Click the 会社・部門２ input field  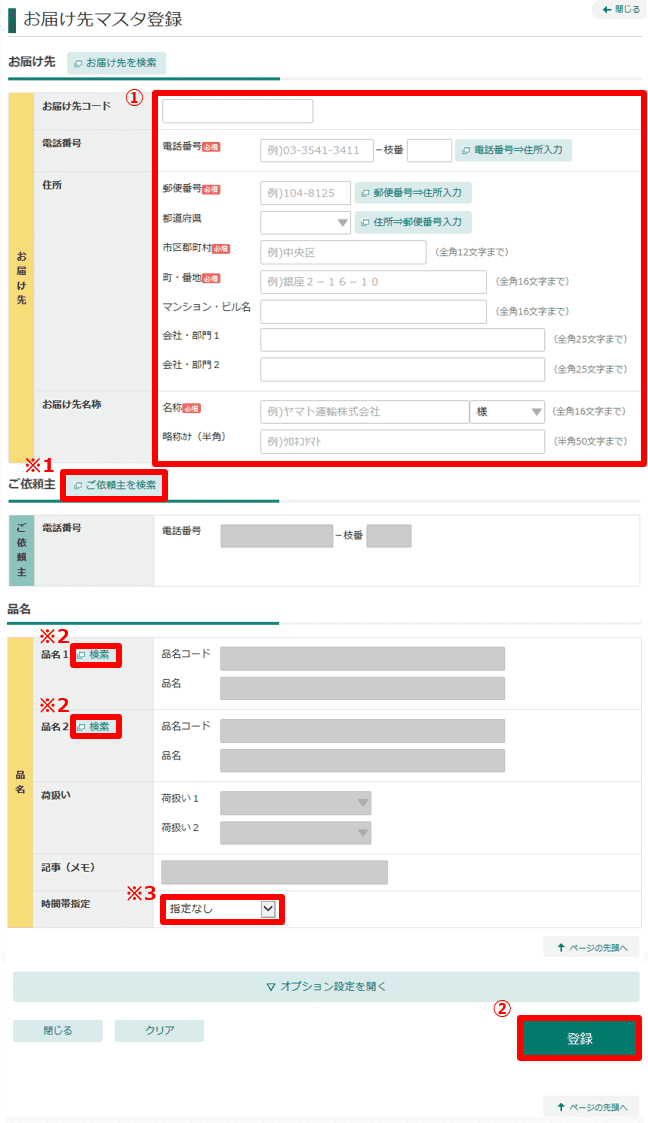402,369
